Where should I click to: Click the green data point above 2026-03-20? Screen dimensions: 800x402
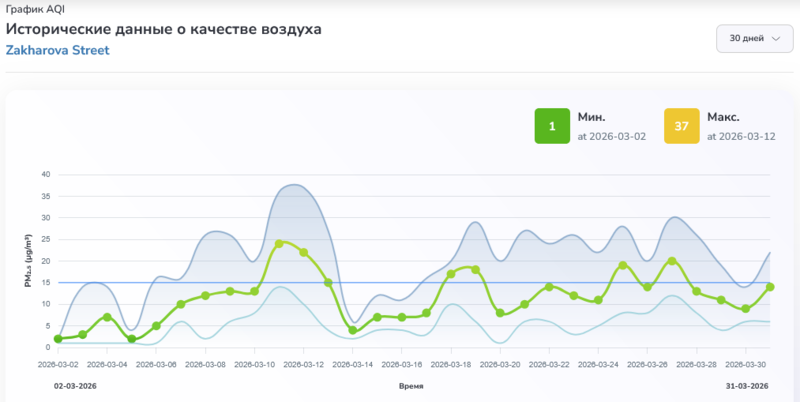500,313
